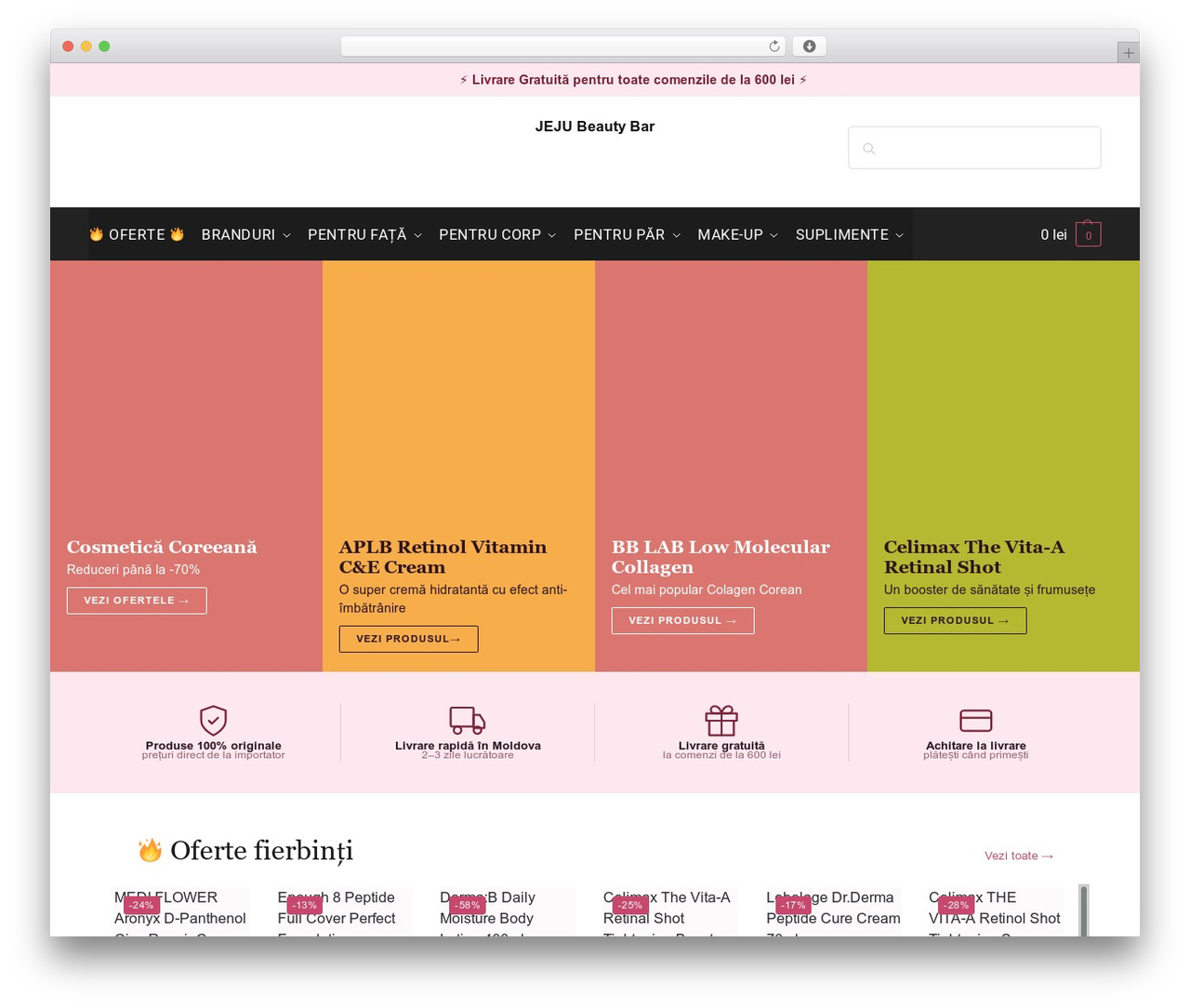Open the BRANDURI menu item
This screenshot has height=1008, width=1190.
(238, 234)
